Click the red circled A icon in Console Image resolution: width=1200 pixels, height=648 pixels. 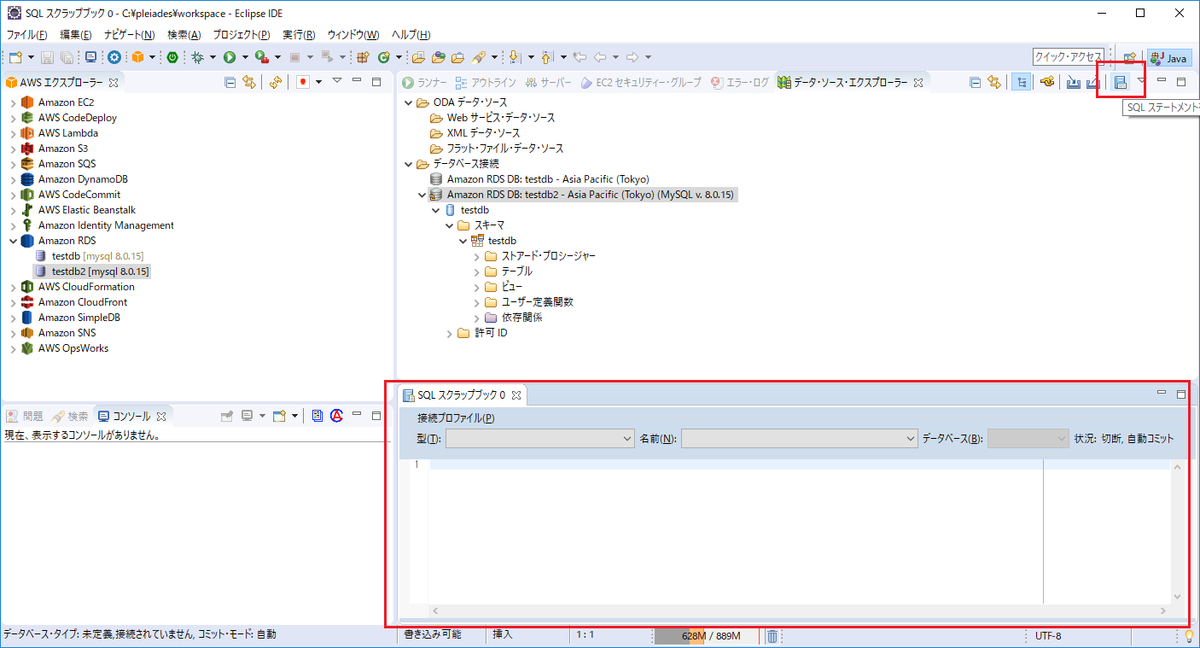[337, 415]
